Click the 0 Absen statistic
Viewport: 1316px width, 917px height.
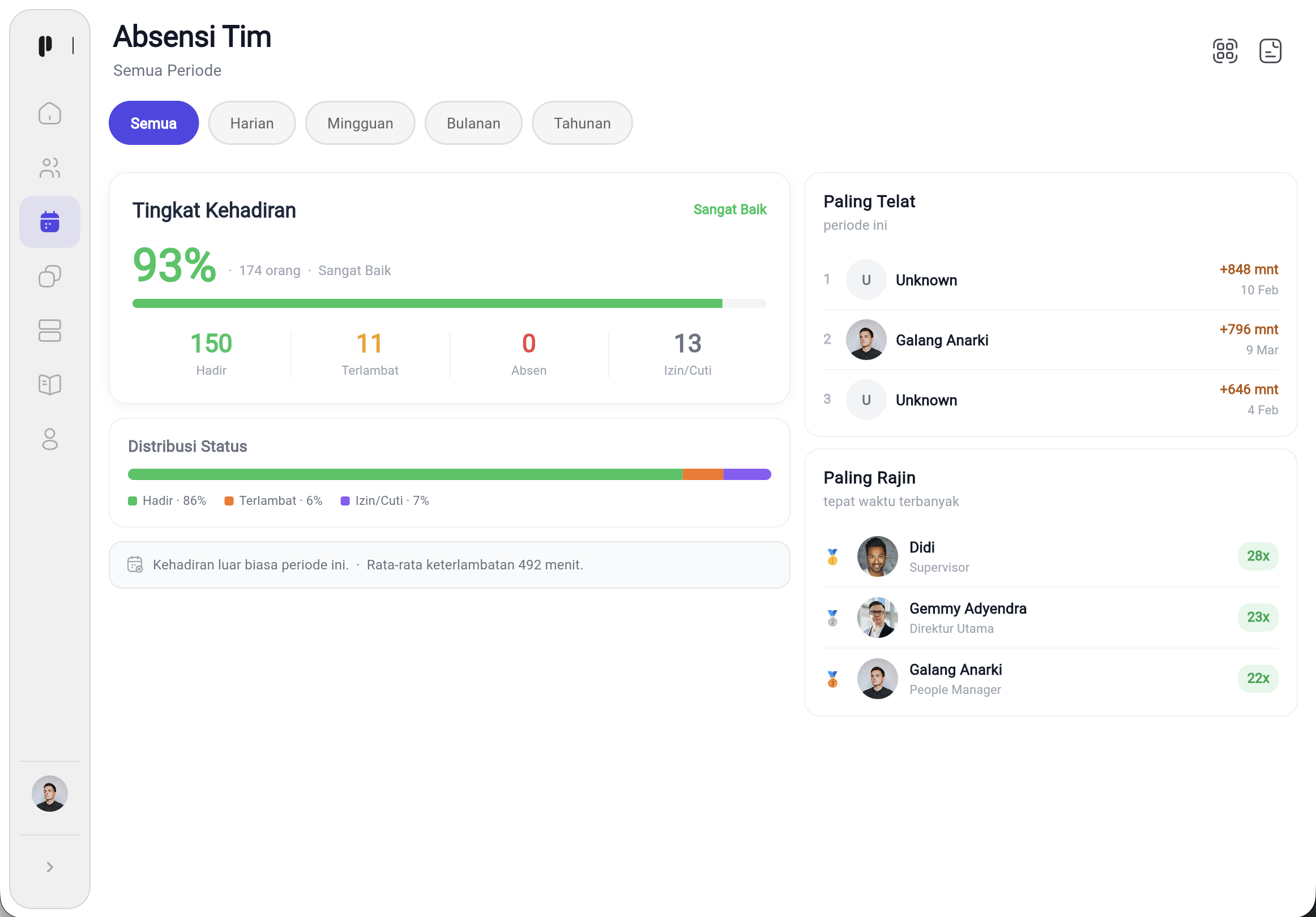click(x=528, y=354)
